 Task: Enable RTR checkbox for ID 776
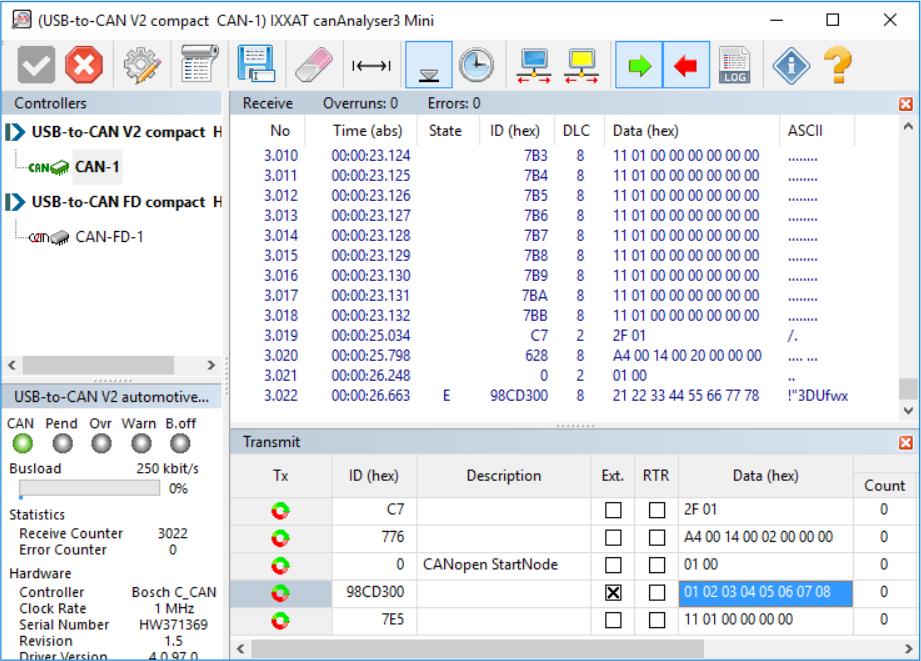point(657,538)
